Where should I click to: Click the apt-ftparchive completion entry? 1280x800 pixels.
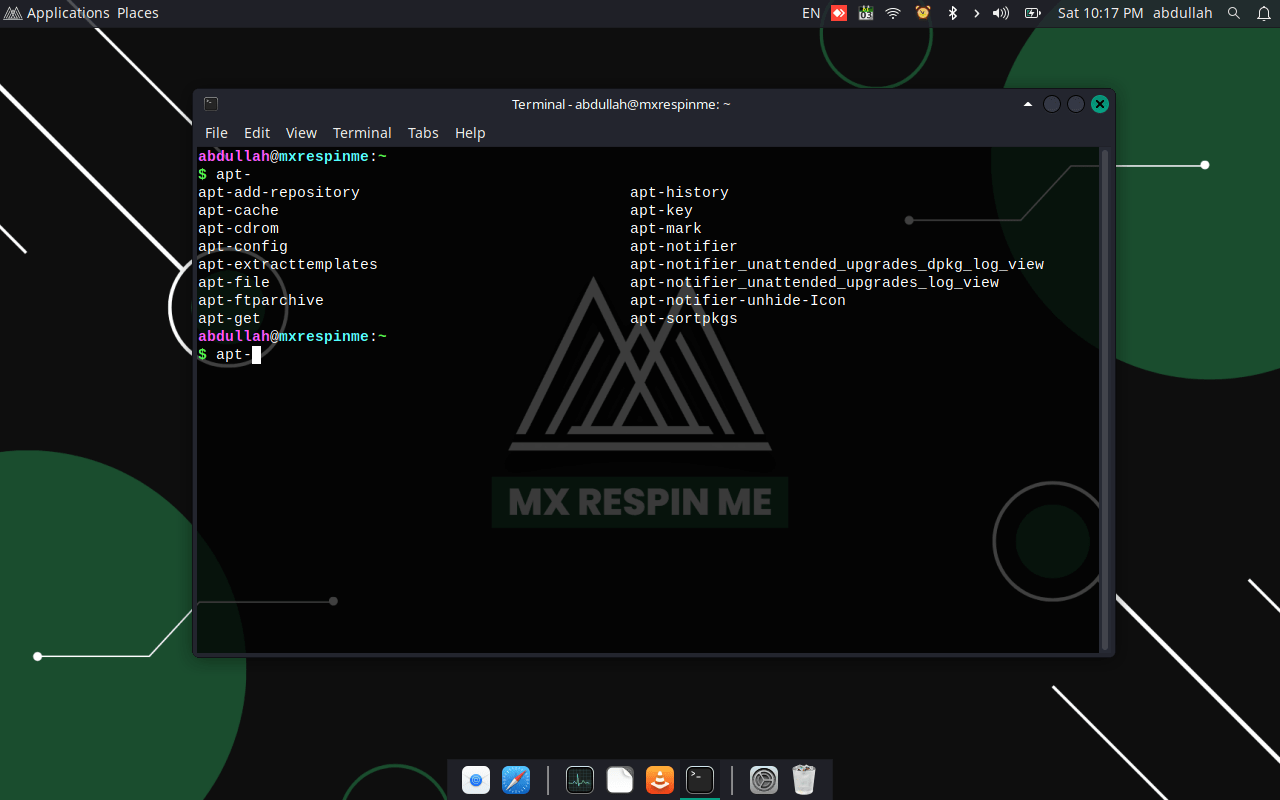[261, 301]
